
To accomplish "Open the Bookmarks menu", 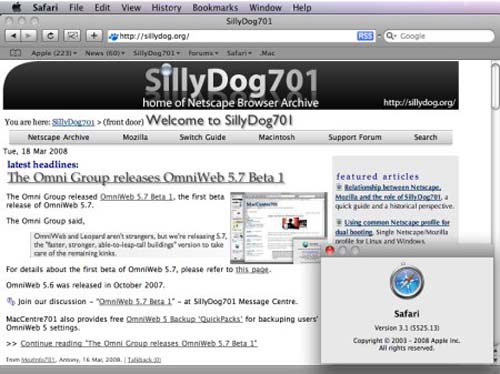I will pos(215,7).
